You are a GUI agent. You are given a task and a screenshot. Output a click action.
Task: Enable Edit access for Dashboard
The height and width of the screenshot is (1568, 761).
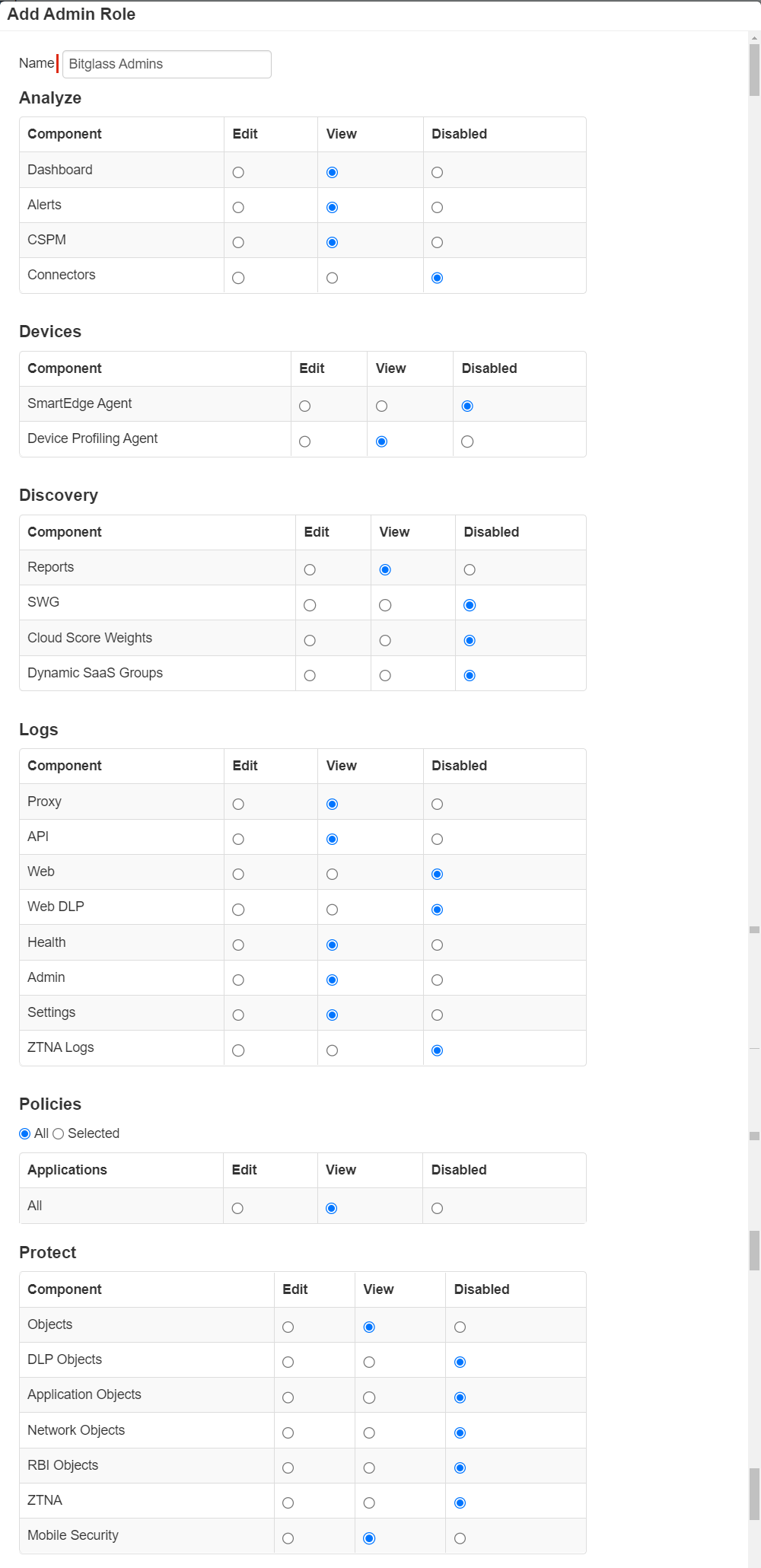(x=238, y=172)
